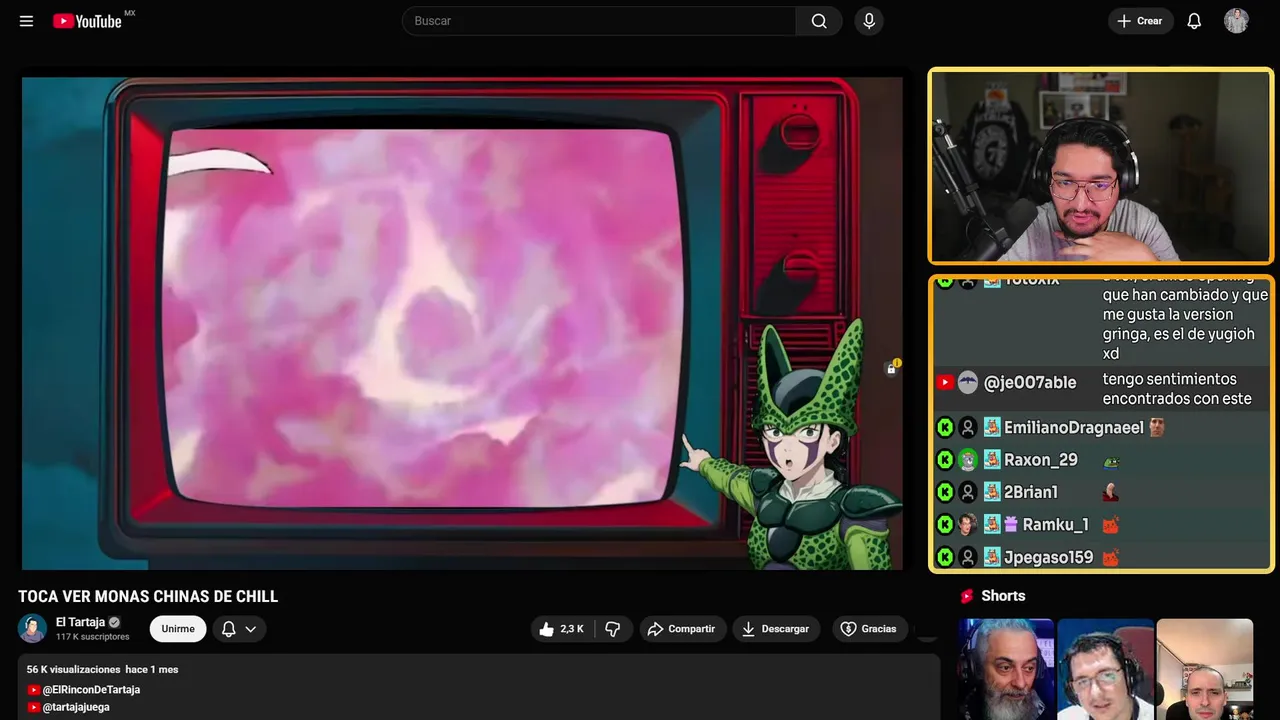Click Ramku_1 chat username
1280x720 pixels.
[x=1055, y=524]
